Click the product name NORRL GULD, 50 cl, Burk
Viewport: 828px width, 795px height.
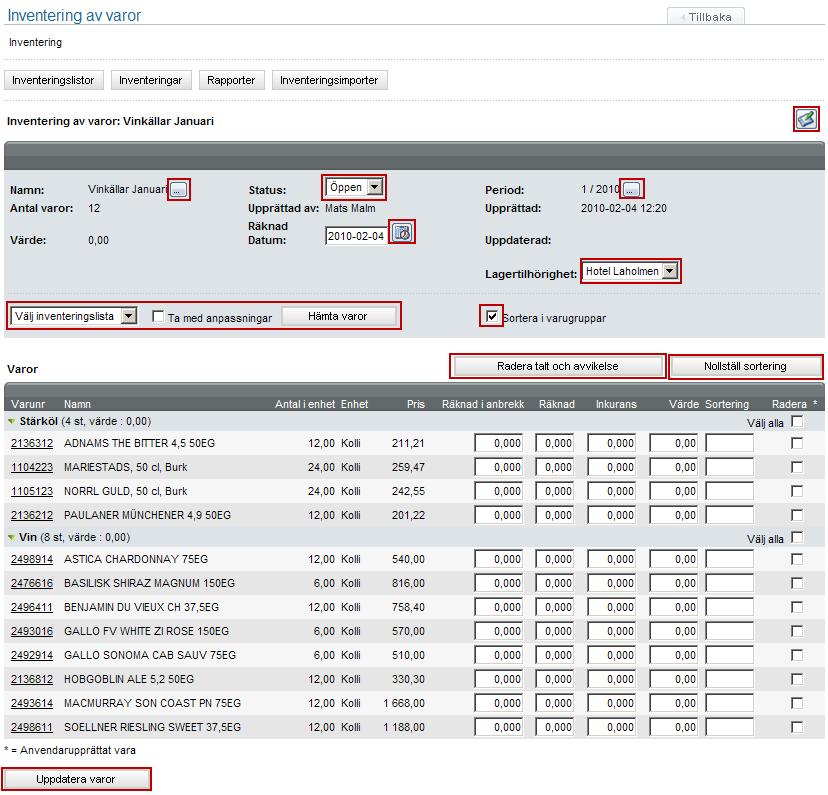click(126, 491)
